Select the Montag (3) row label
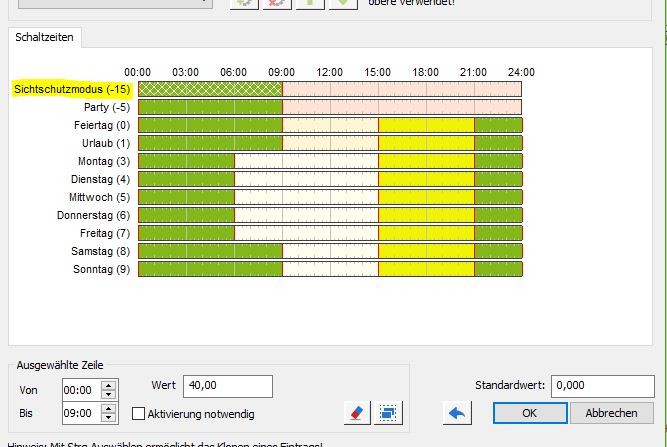Image resolution: width=667 pixels, height=447 pixels. coord(104,162)
